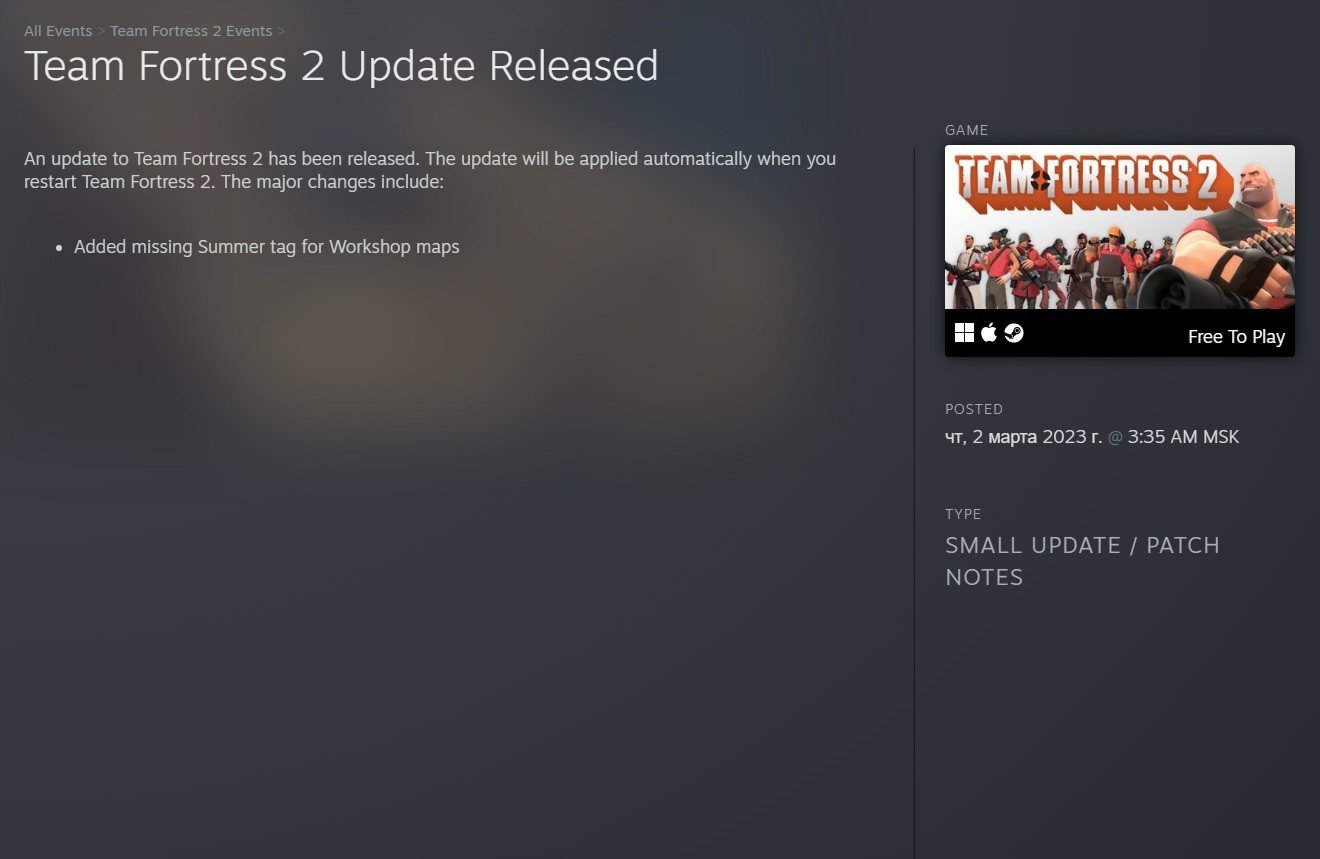Click the posted date 2 марта 2023

(1023, 437)
